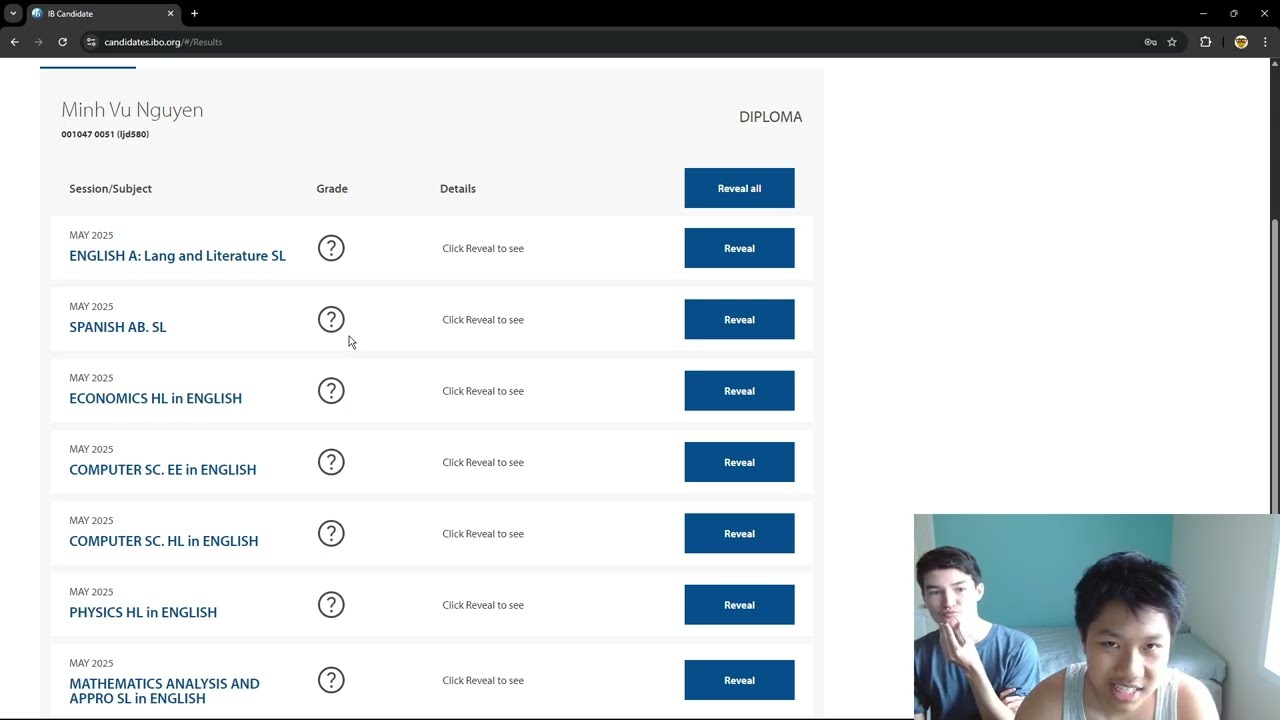The width and height of the screenshot is (1280, 720).
Task: Click question mark grade for Economics HL
Action: [x=331, y=391]
